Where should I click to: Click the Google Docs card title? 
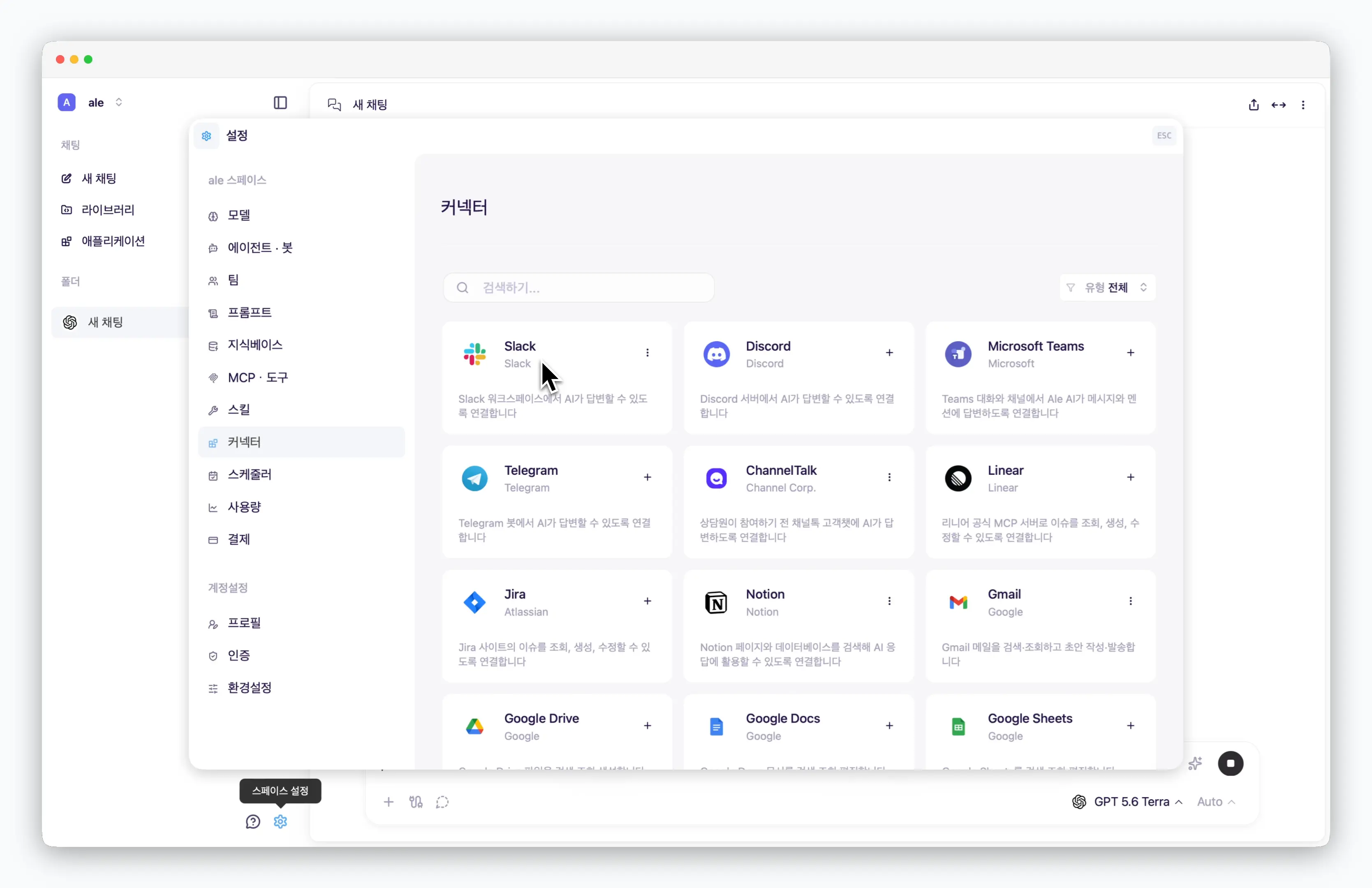click(x=783, y=719)
